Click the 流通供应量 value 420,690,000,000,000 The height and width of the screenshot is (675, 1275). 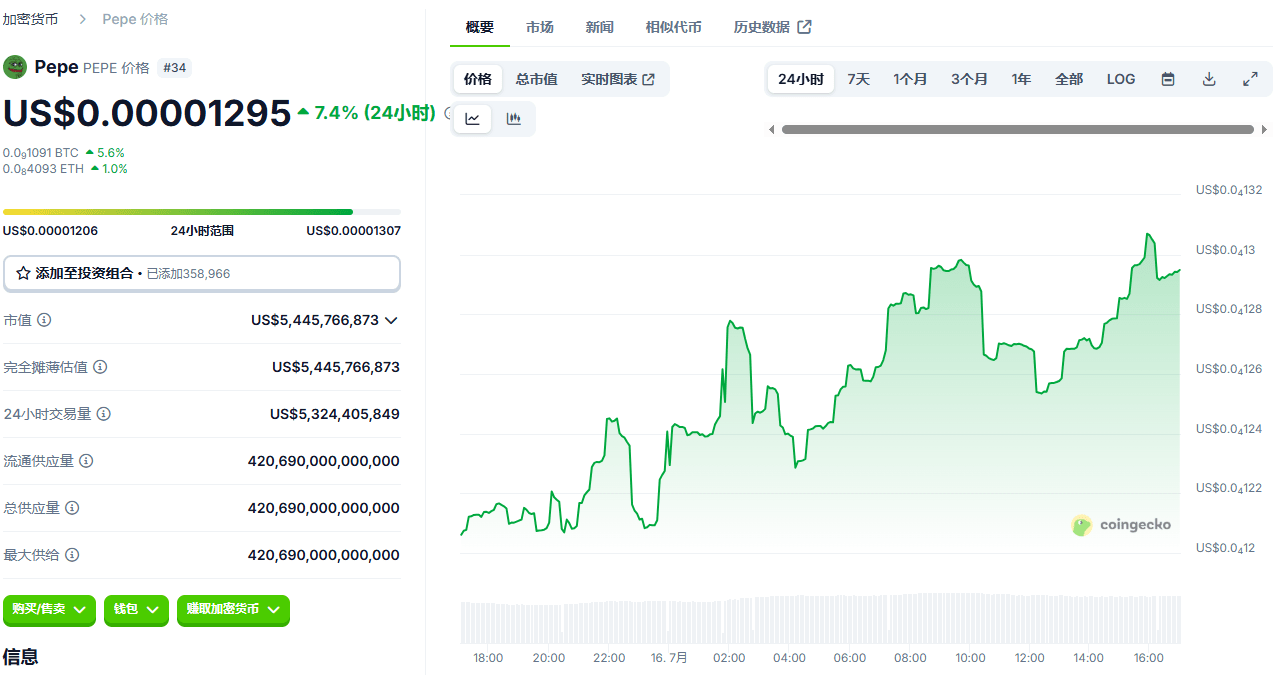(x=324, y=461)
